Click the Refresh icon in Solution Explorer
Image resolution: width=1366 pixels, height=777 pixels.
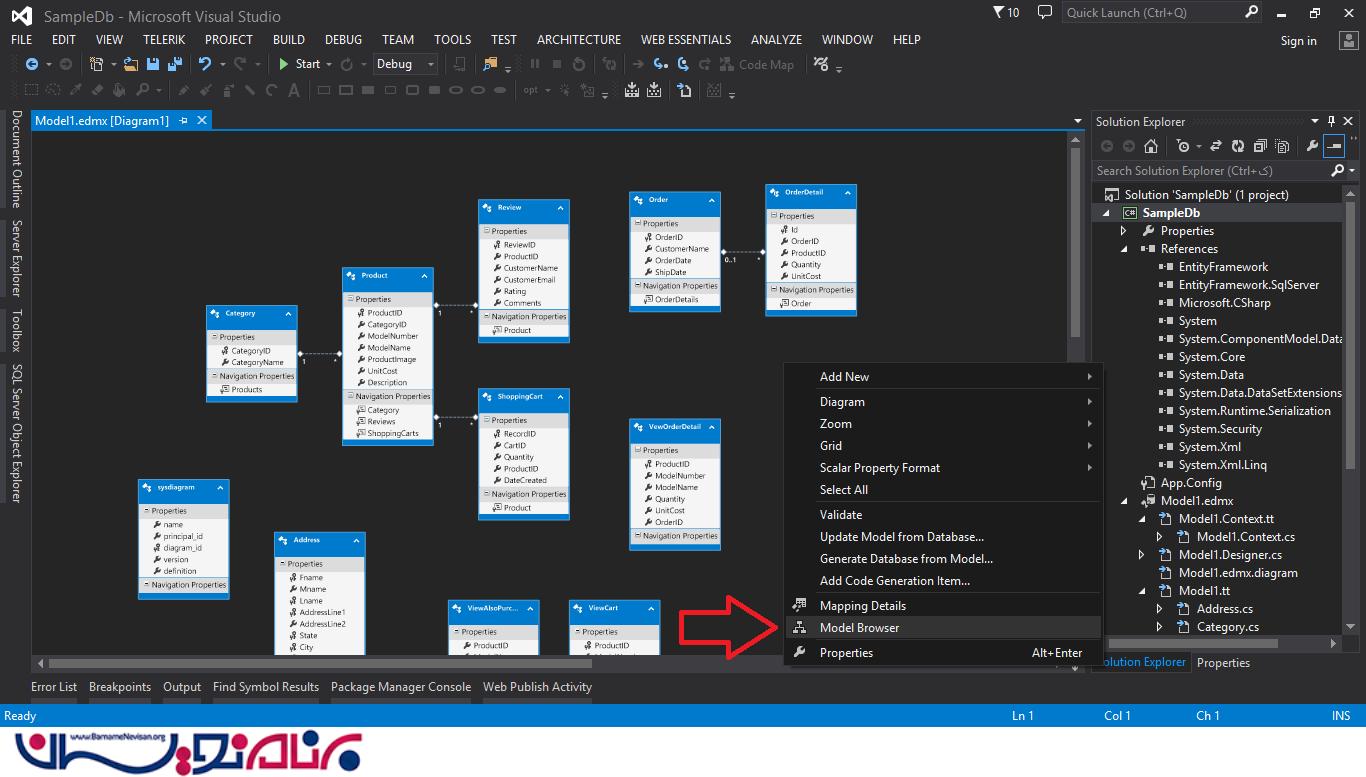coord(1238,146)
